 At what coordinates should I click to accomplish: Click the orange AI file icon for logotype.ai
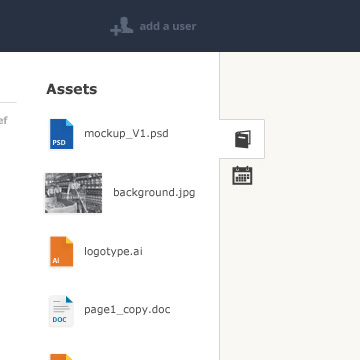61,251
